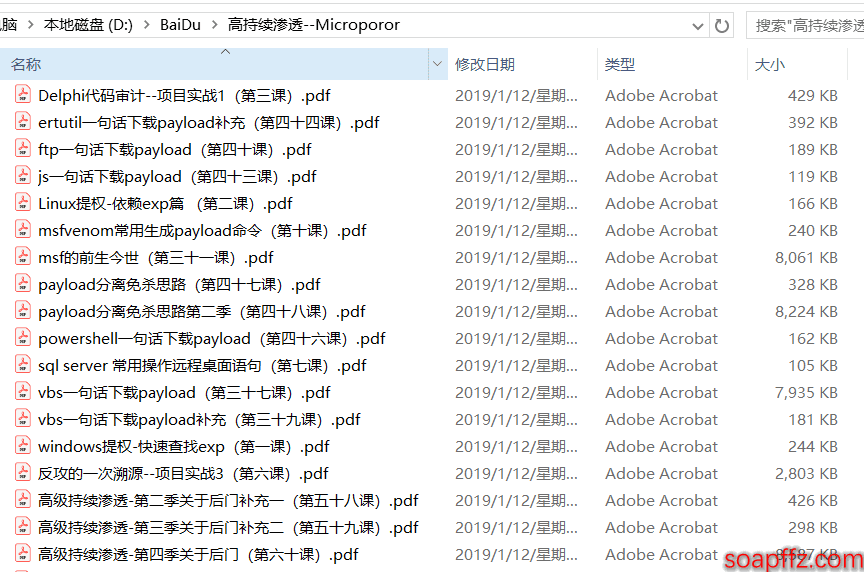Click PDF icon of vbs一句话下载payload（第三十七课）
Viewport: 864px width, 572px height.
[x=23, y=392]
